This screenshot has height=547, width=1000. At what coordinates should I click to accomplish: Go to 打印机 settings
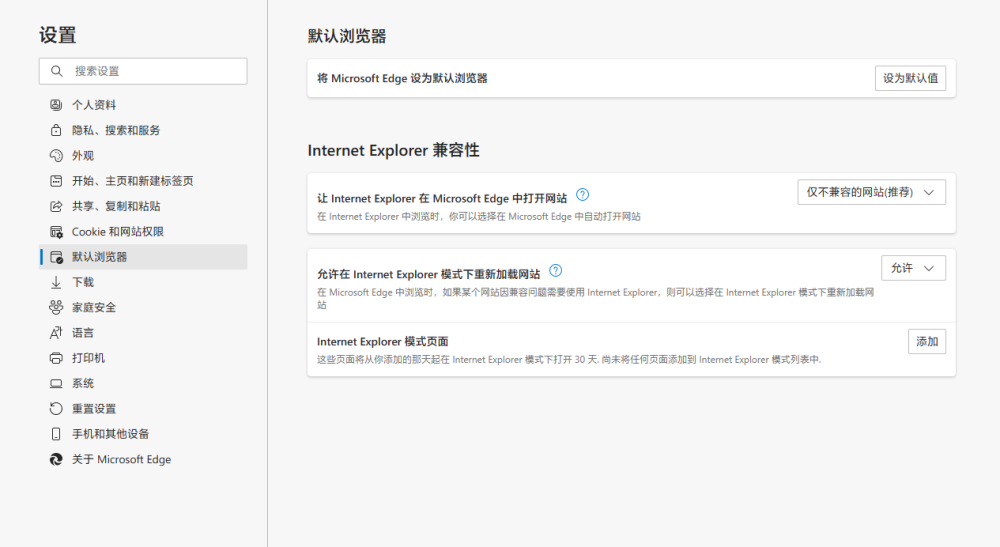(143, 358)
